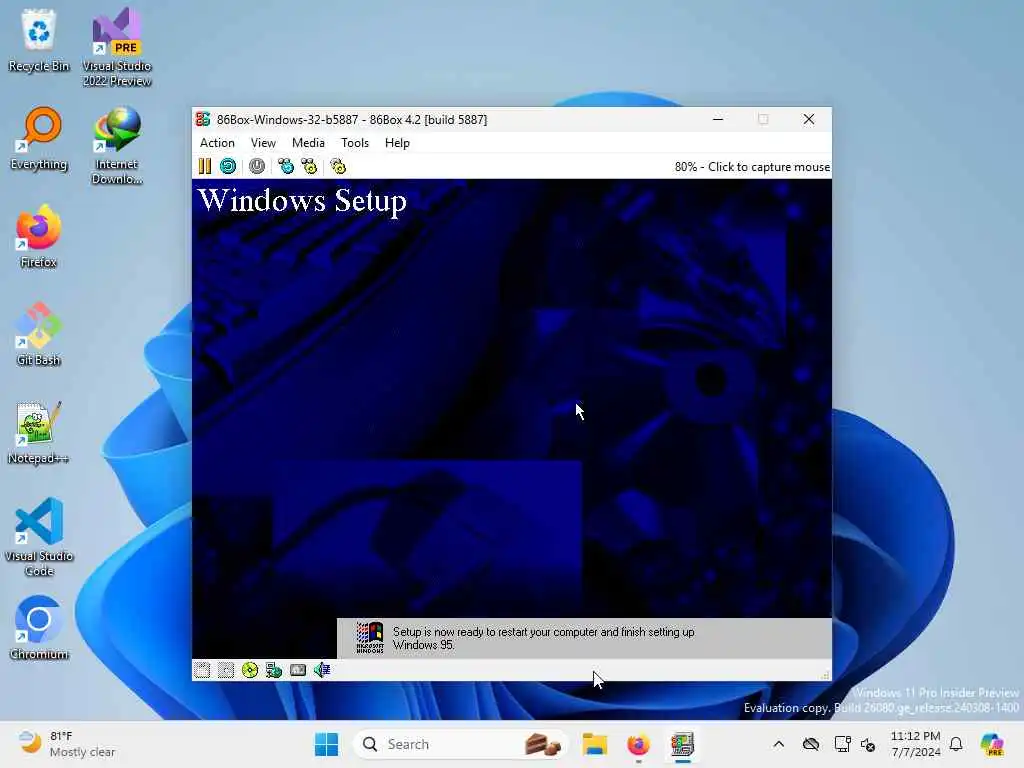Click the display and network tray icon

tap(842, 744)
